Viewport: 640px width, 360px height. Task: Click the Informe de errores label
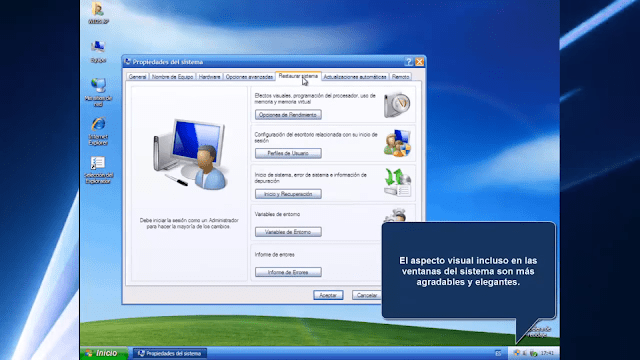click(275, 254)
